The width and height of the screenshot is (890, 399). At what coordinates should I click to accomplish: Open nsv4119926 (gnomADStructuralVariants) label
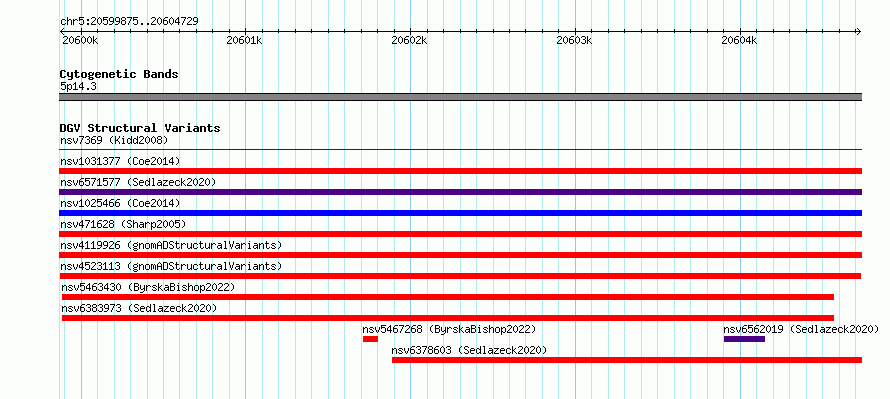[x=171, y=245]
